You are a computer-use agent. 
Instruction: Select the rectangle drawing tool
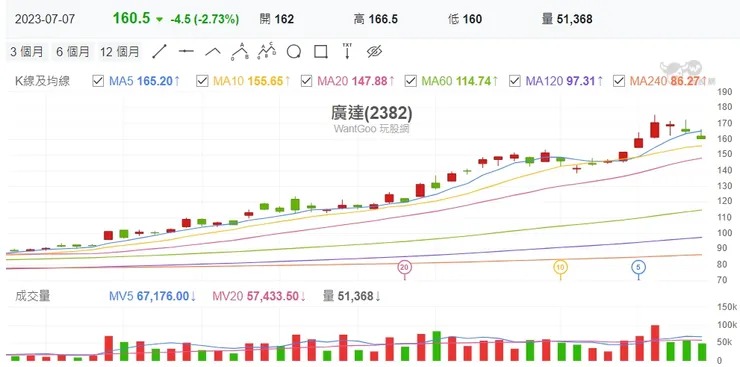[x=321, y=51]
